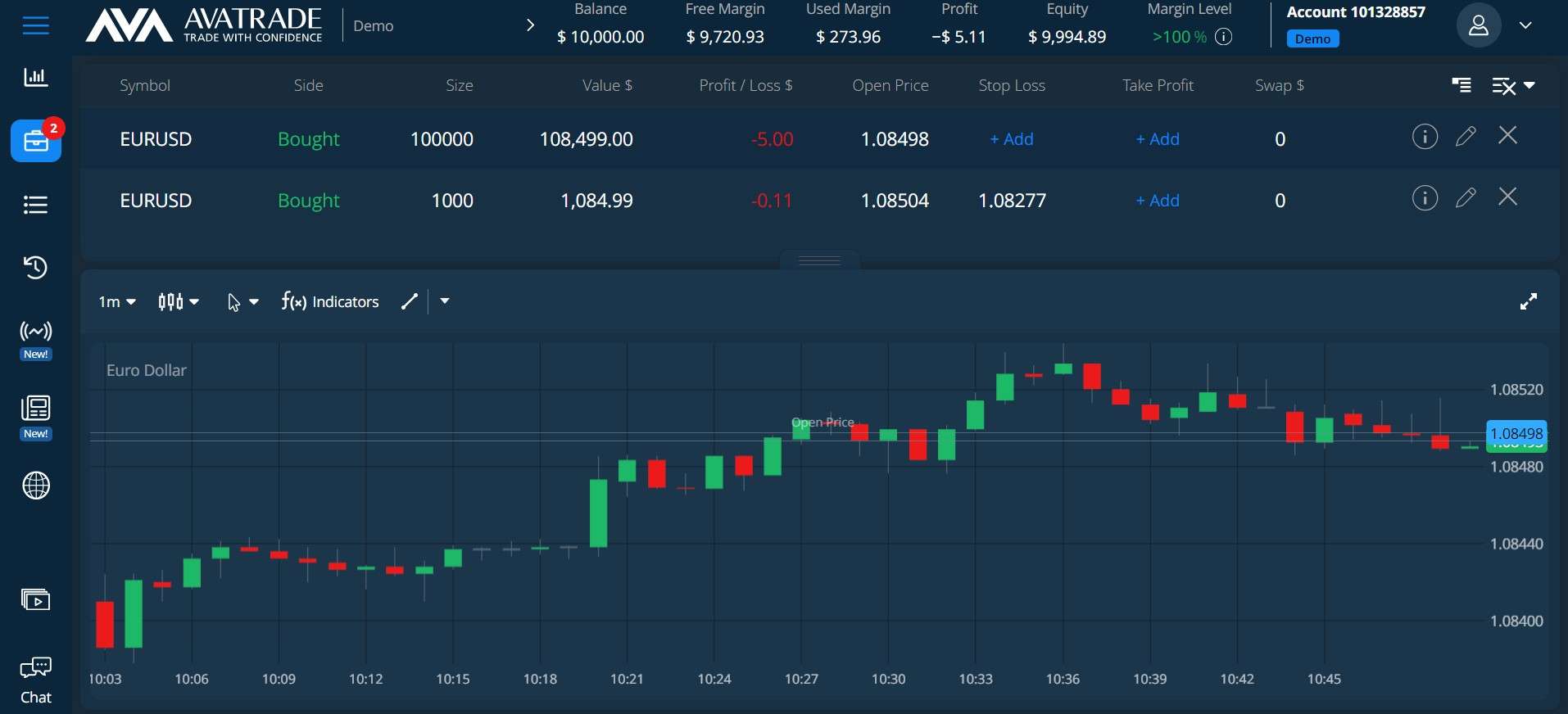Click the Euro Dollar chart title
Viewport: 1568px width, 714px height.
click(147, 370)
